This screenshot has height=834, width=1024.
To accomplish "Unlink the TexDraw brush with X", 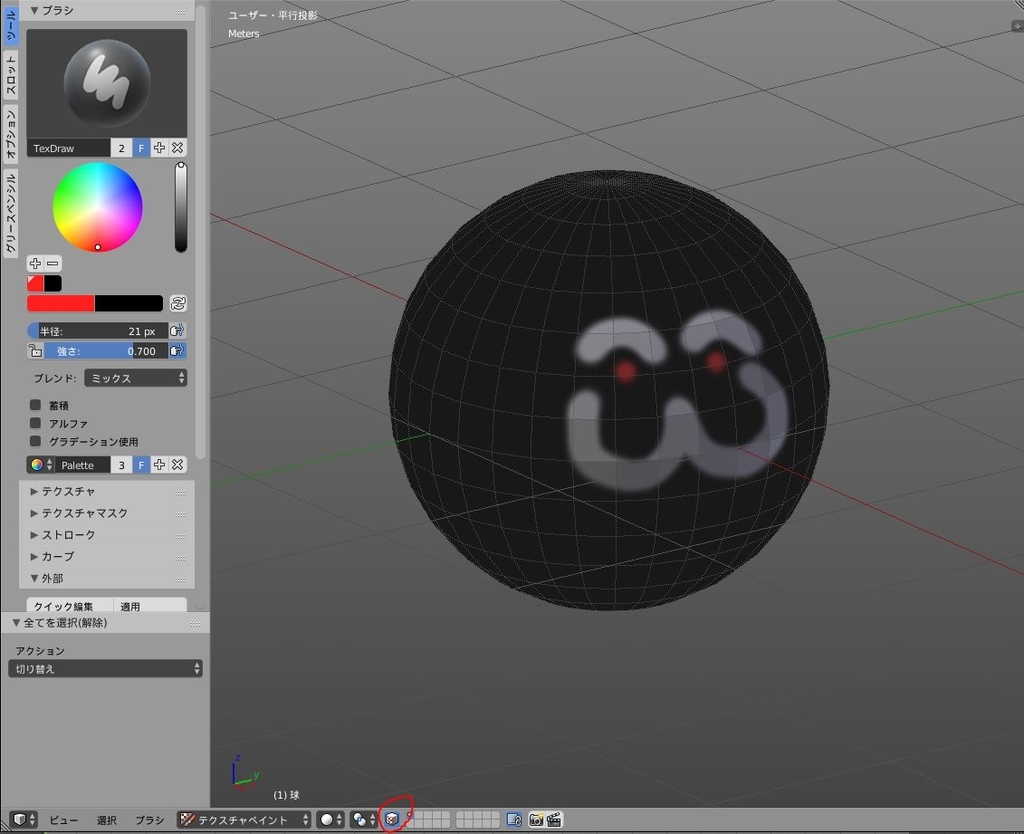I will tap(178, 148).
